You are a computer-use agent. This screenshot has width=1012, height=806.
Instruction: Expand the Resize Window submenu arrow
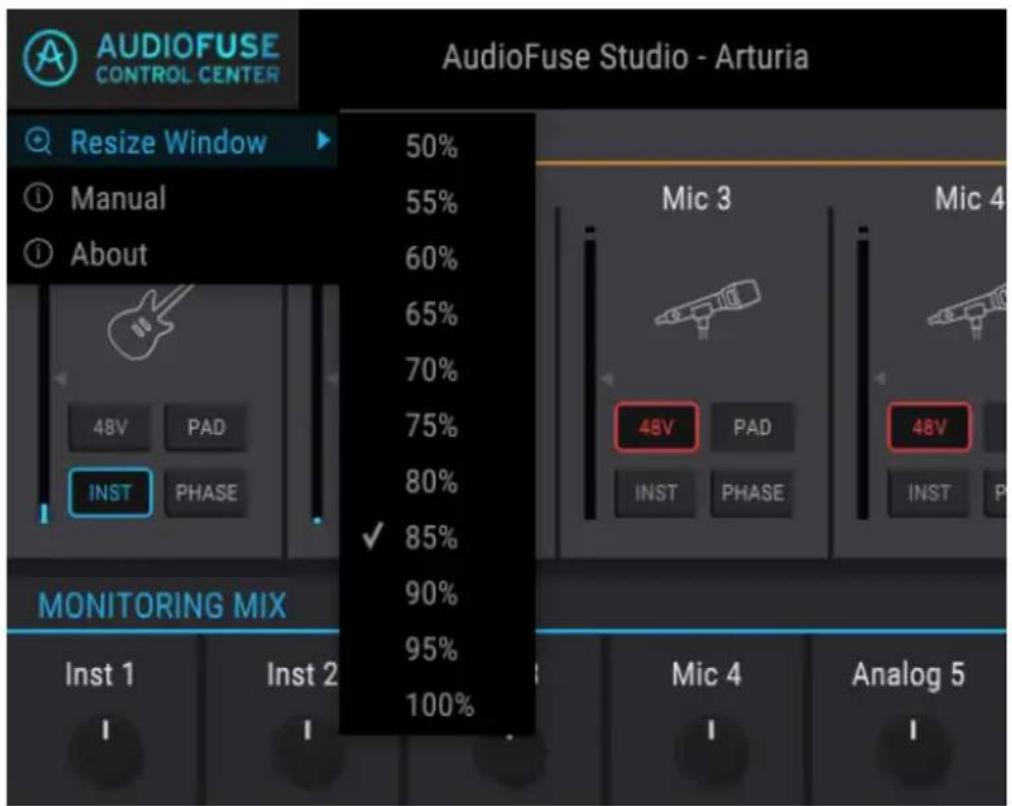[324, 141]
